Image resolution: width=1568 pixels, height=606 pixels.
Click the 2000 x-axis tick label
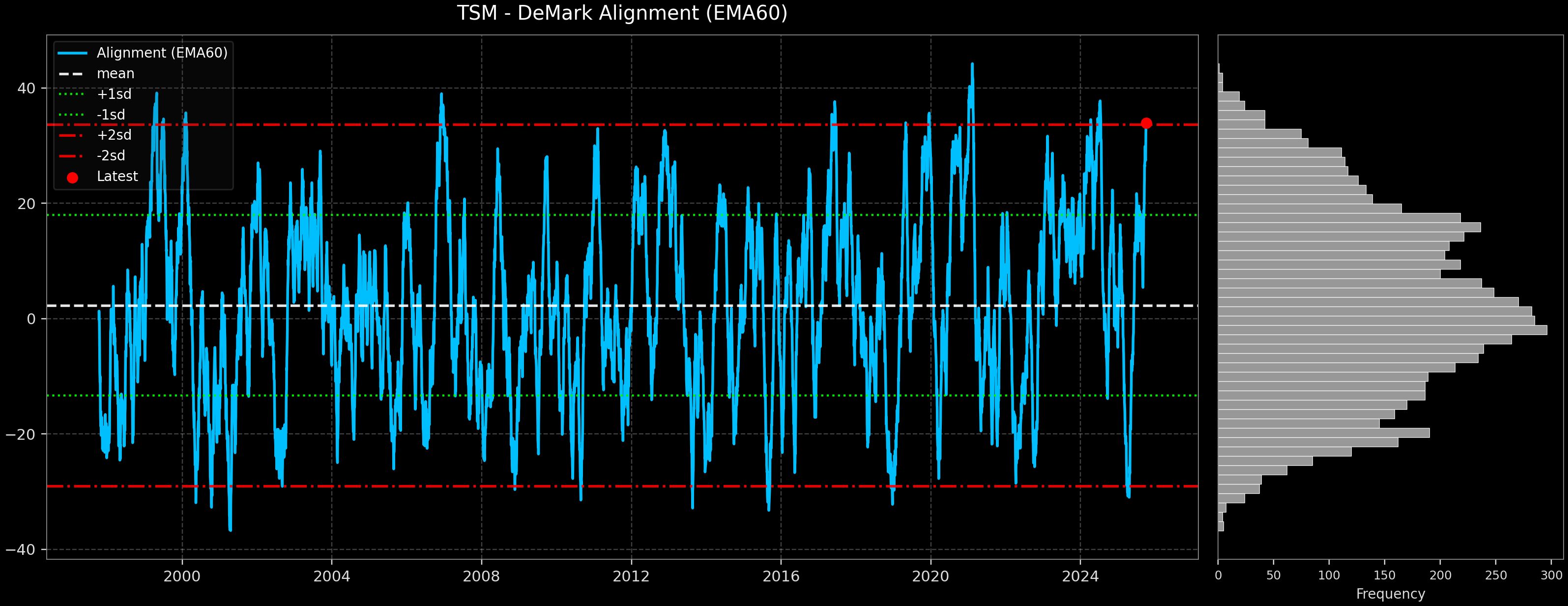(181, 576)
